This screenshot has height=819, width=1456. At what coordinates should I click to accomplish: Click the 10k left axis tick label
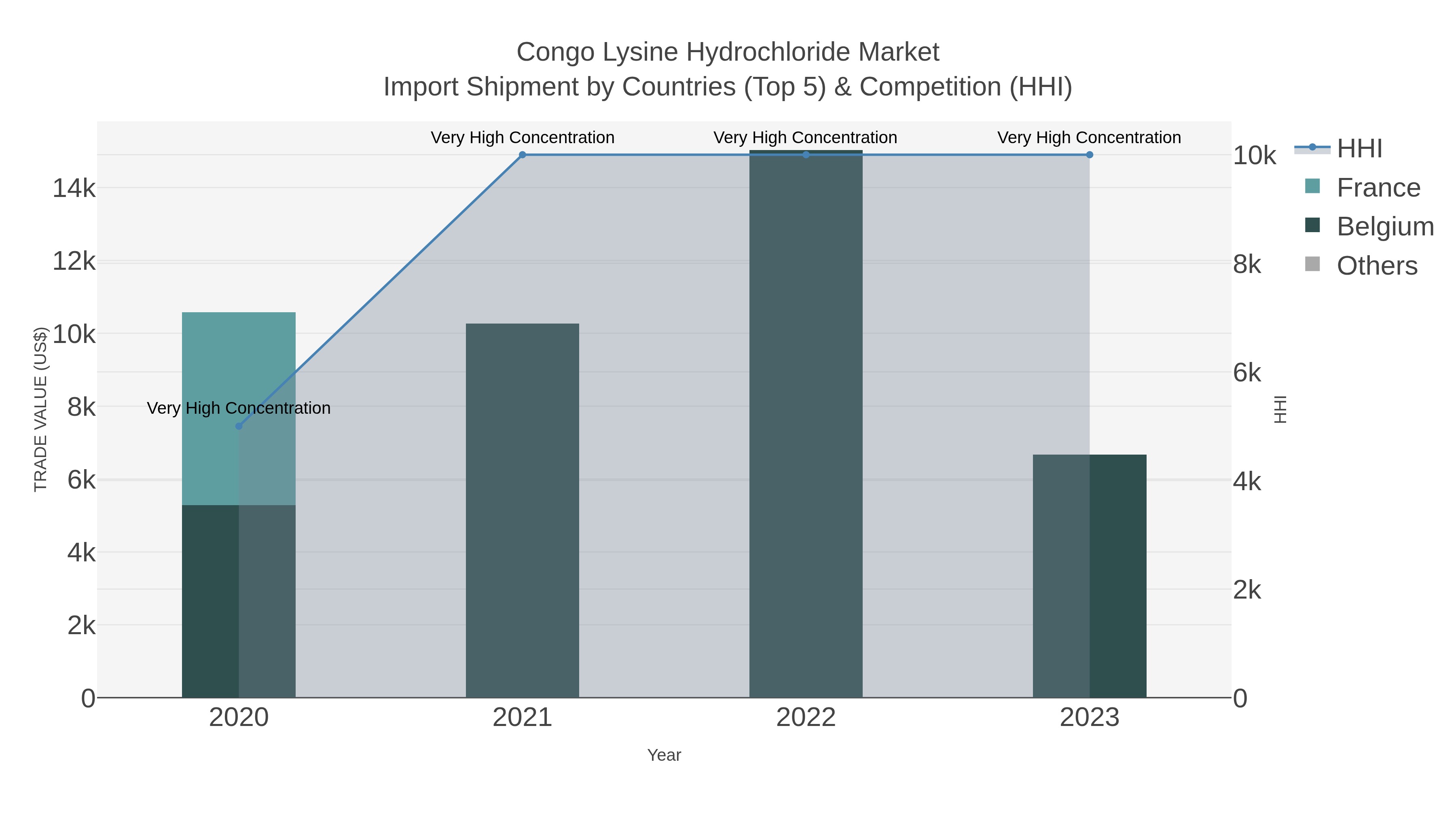click(x=74, y=334)
